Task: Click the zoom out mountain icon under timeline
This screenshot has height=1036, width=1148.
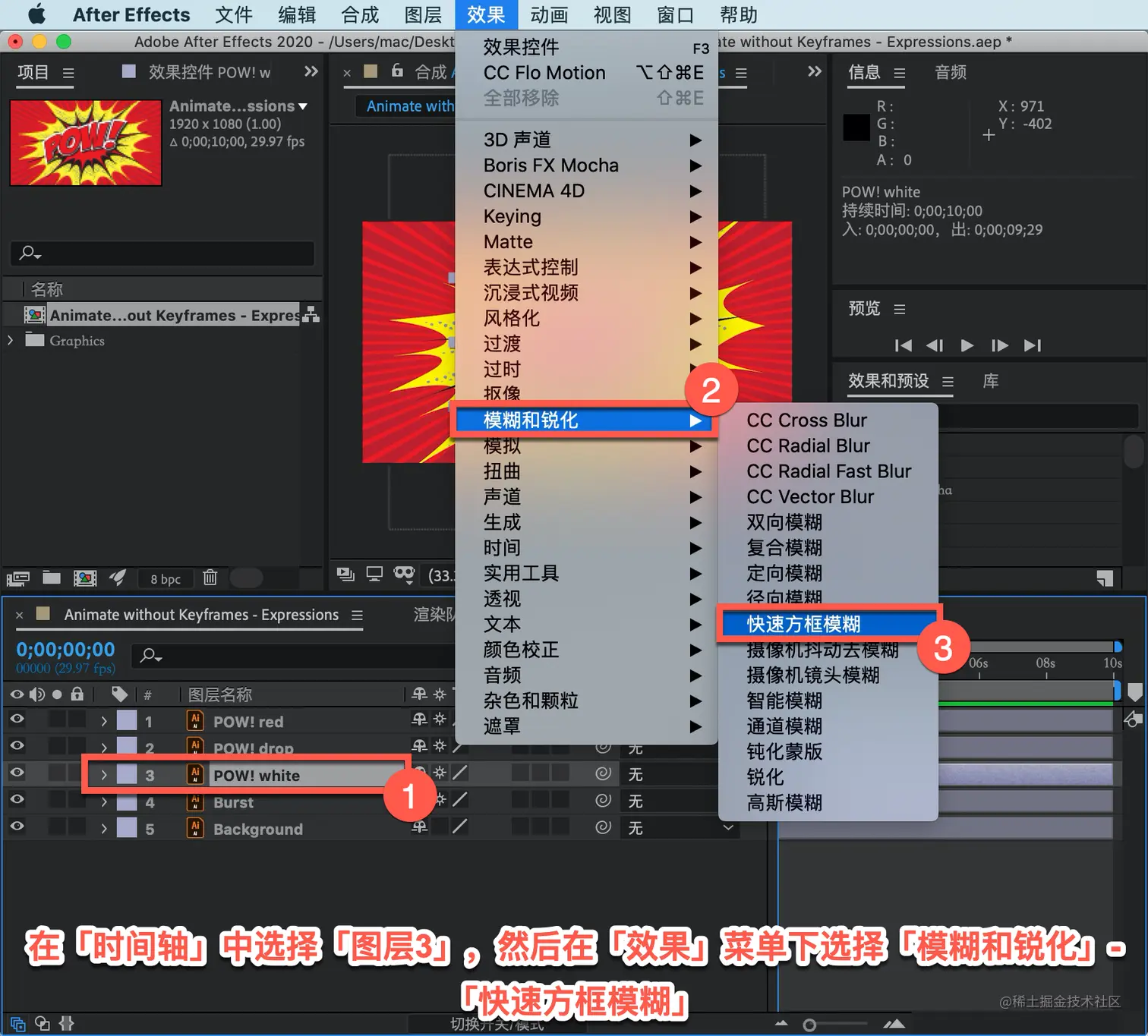Action: tap(781, 1024)
